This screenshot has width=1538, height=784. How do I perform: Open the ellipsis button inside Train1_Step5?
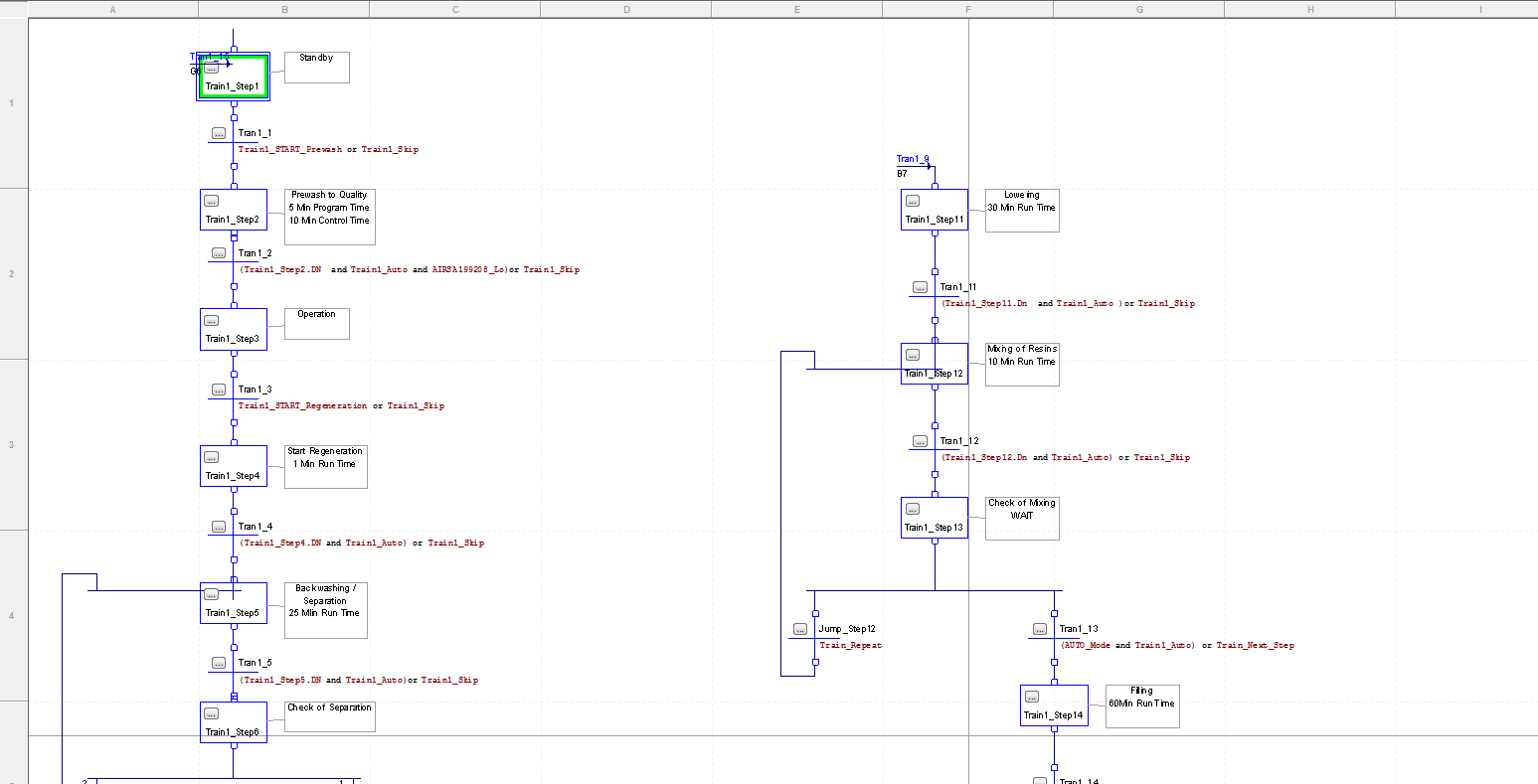point(211,594)
